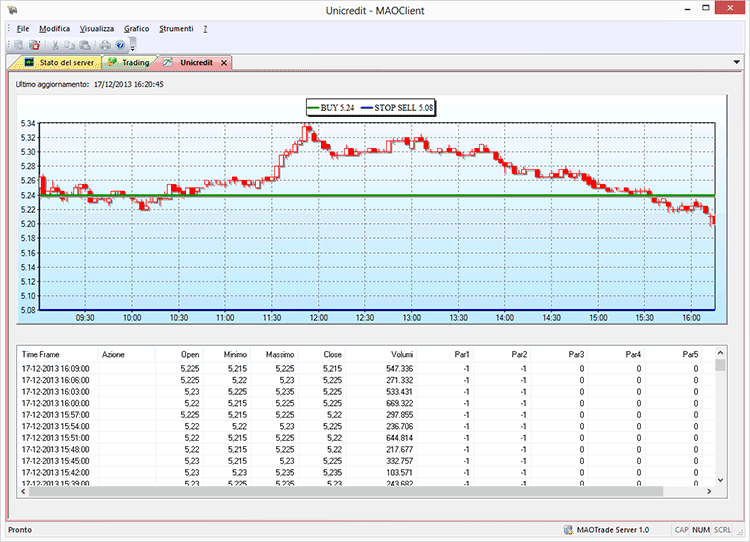Click the blue Help/About toolbar icon
This screenshot has height=542, width=750.
[120, 45]
